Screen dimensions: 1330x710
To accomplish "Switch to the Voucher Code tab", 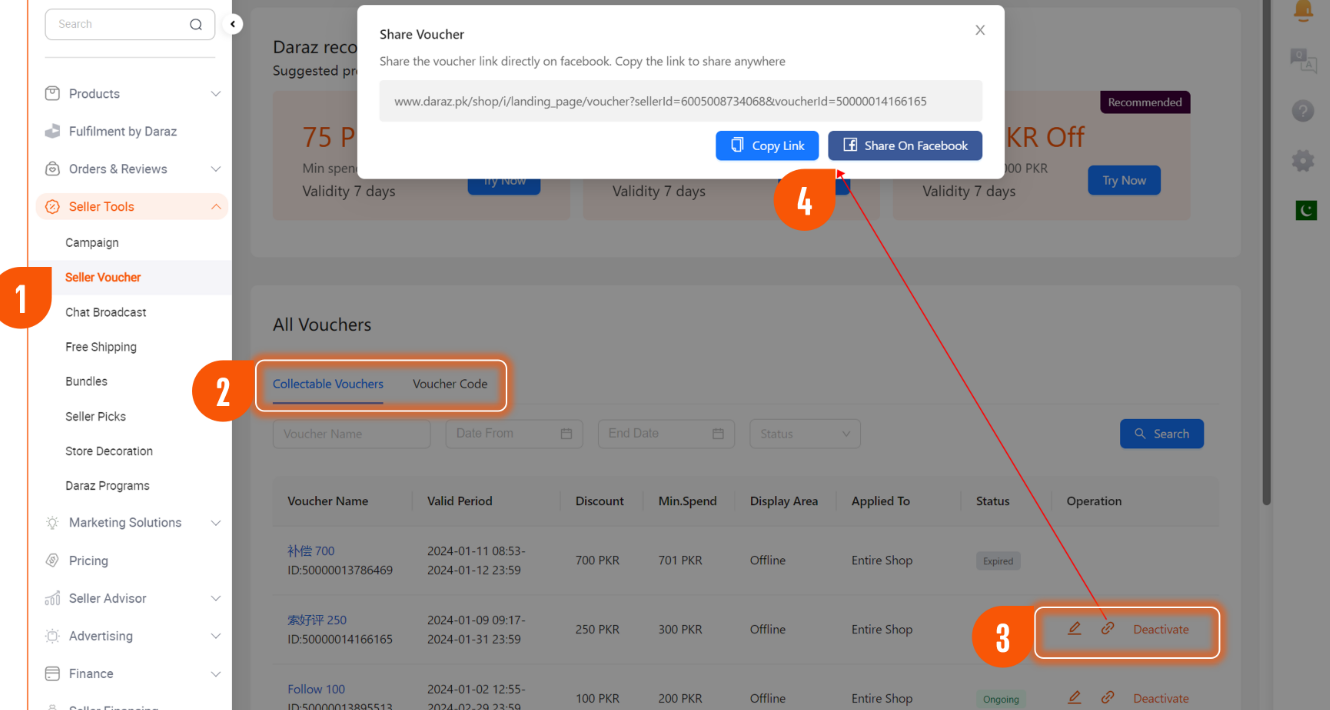I will tap(450, 384).
